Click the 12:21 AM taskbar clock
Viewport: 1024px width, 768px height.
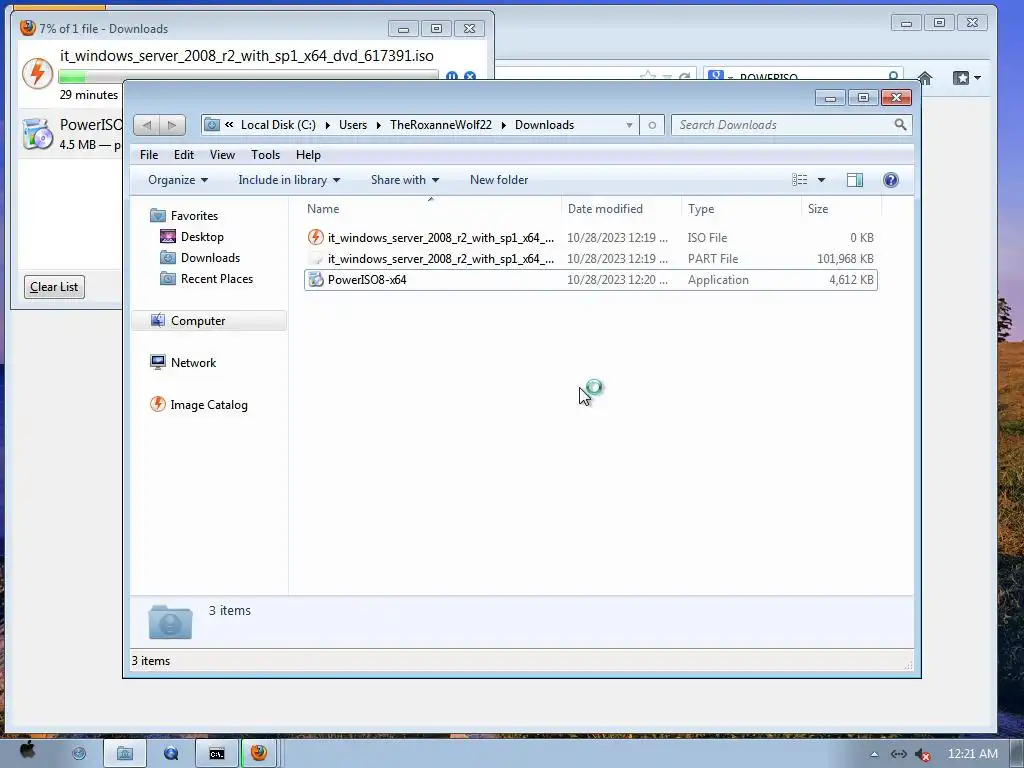(972, 754)
